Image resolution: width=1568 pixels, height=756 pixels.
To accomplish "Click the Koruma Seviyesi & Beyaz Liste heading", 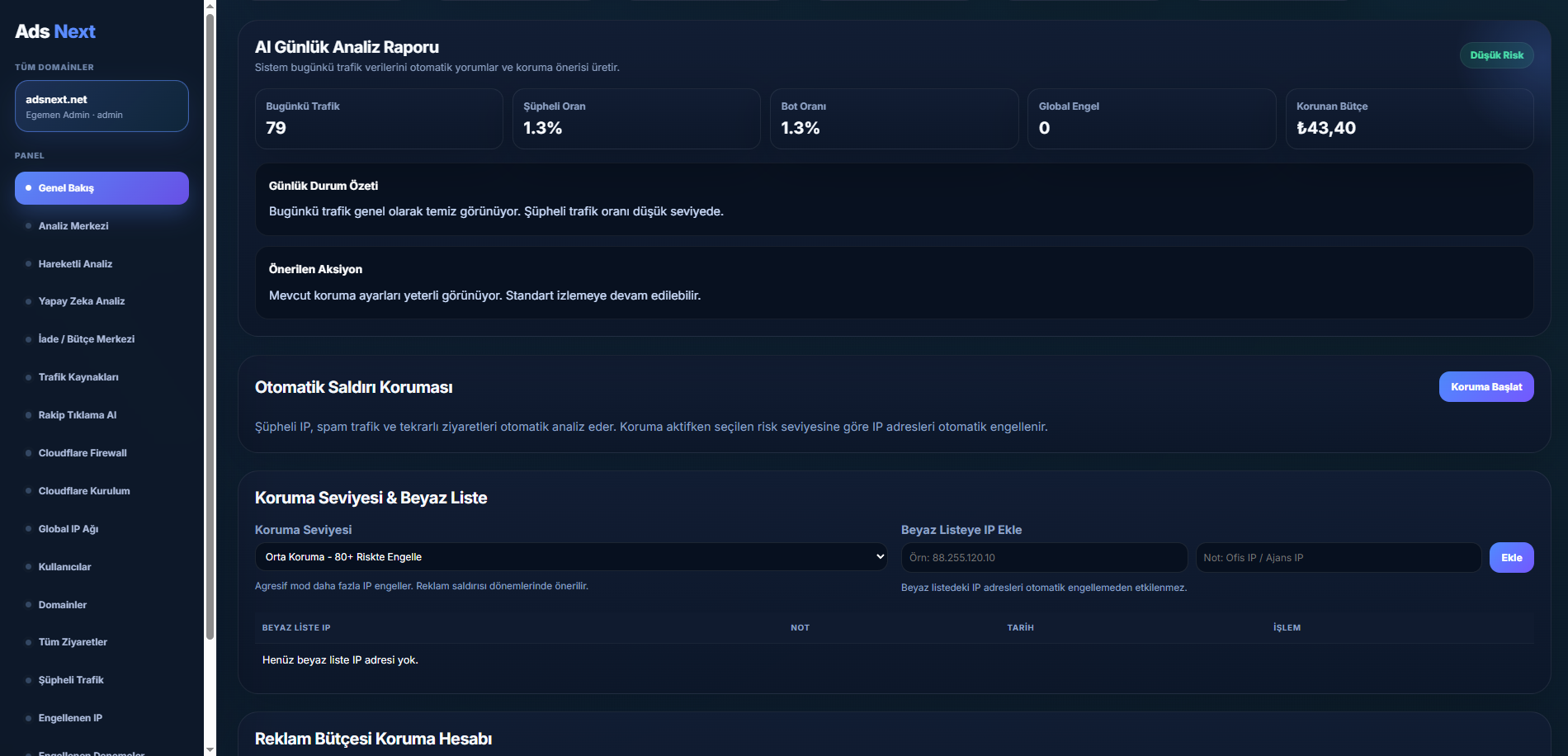I will 371,498.
